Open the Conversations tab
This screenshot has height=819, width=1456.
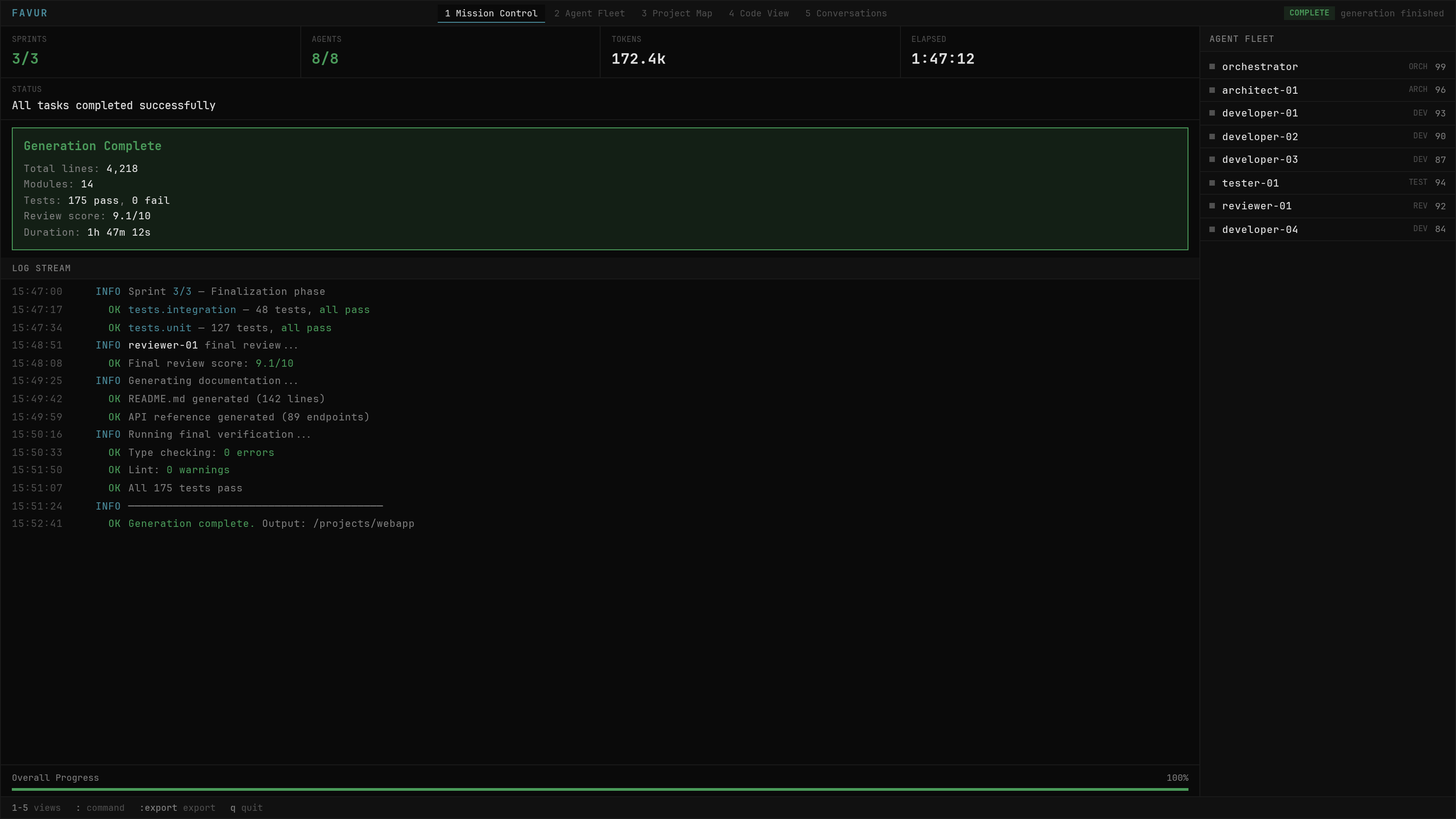pos(845,14)
